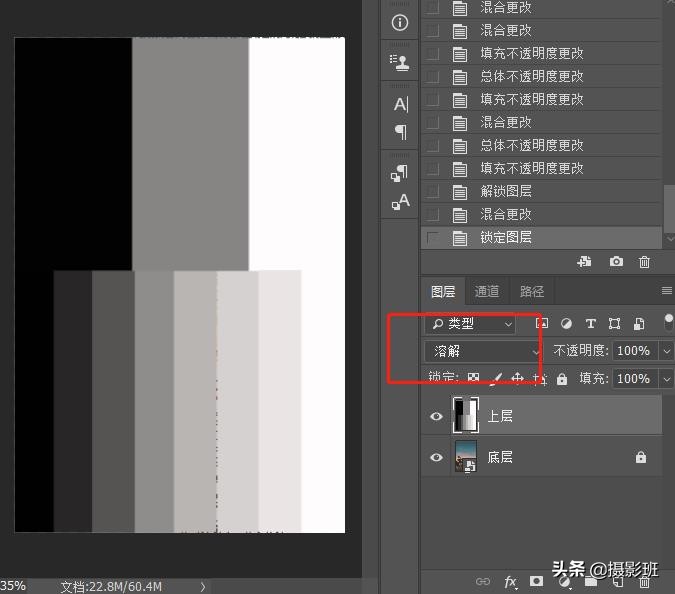Open the Clone Source stamp panel icon
This screenshot has width=675, height=594.
[x=400, y=62]
